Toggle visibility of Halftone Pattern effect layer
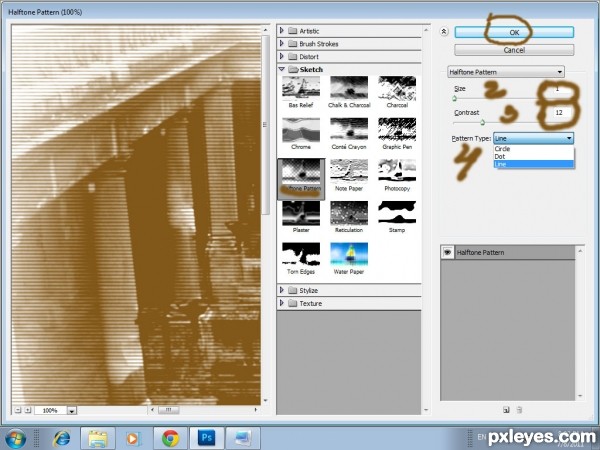The width and height of the screenshot is (600, 450). [447, 252]
